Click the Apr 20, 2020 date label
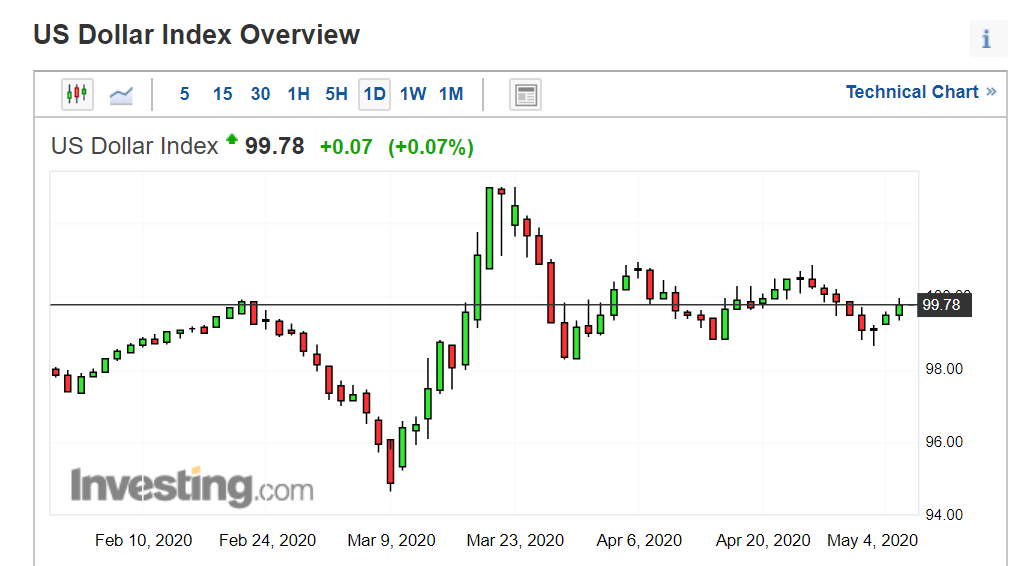Image resolution: width=1031 pixels, height=566 pixels. (x=763, y=540)
